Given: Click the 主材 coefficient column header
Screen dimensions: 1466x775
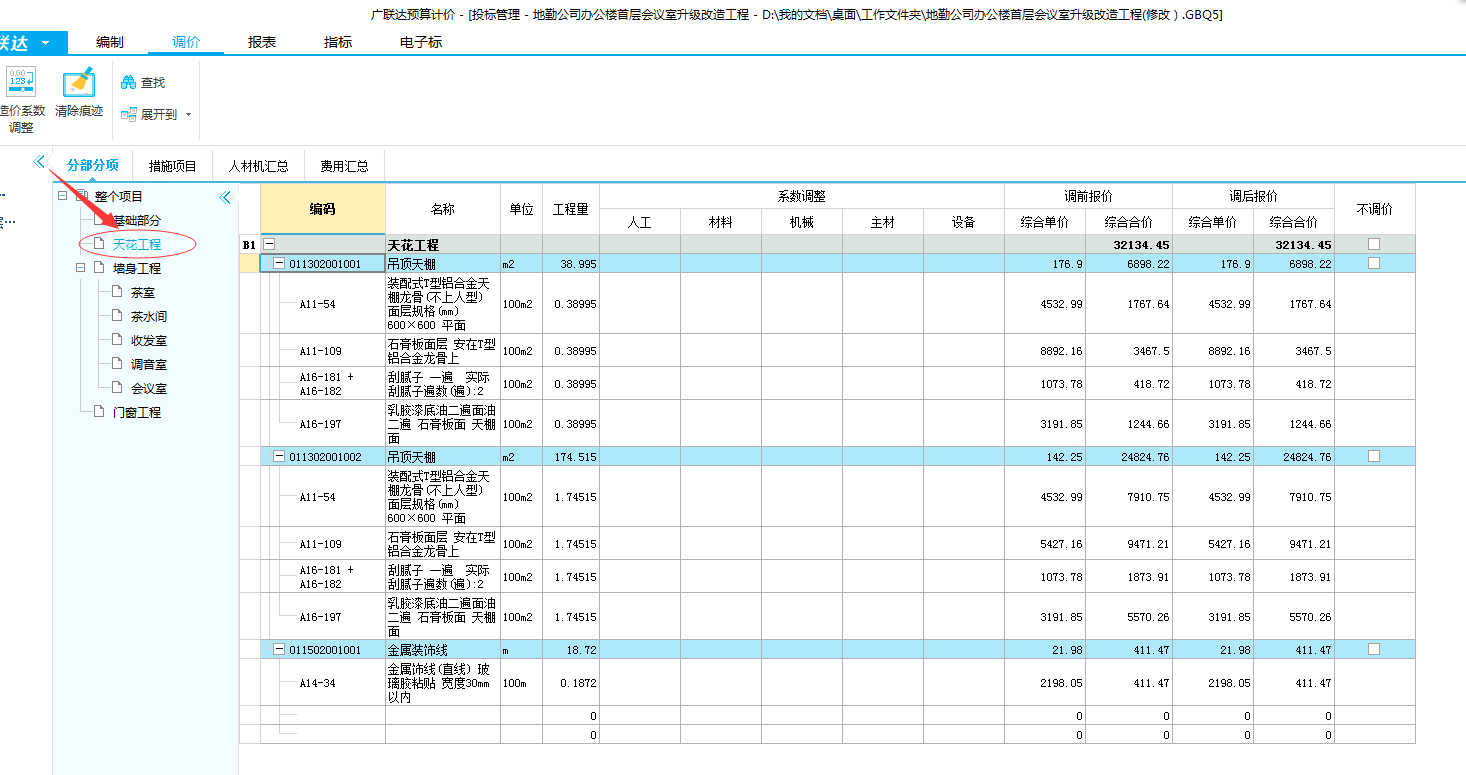Looking at the screenshot, I should [882, 222].
